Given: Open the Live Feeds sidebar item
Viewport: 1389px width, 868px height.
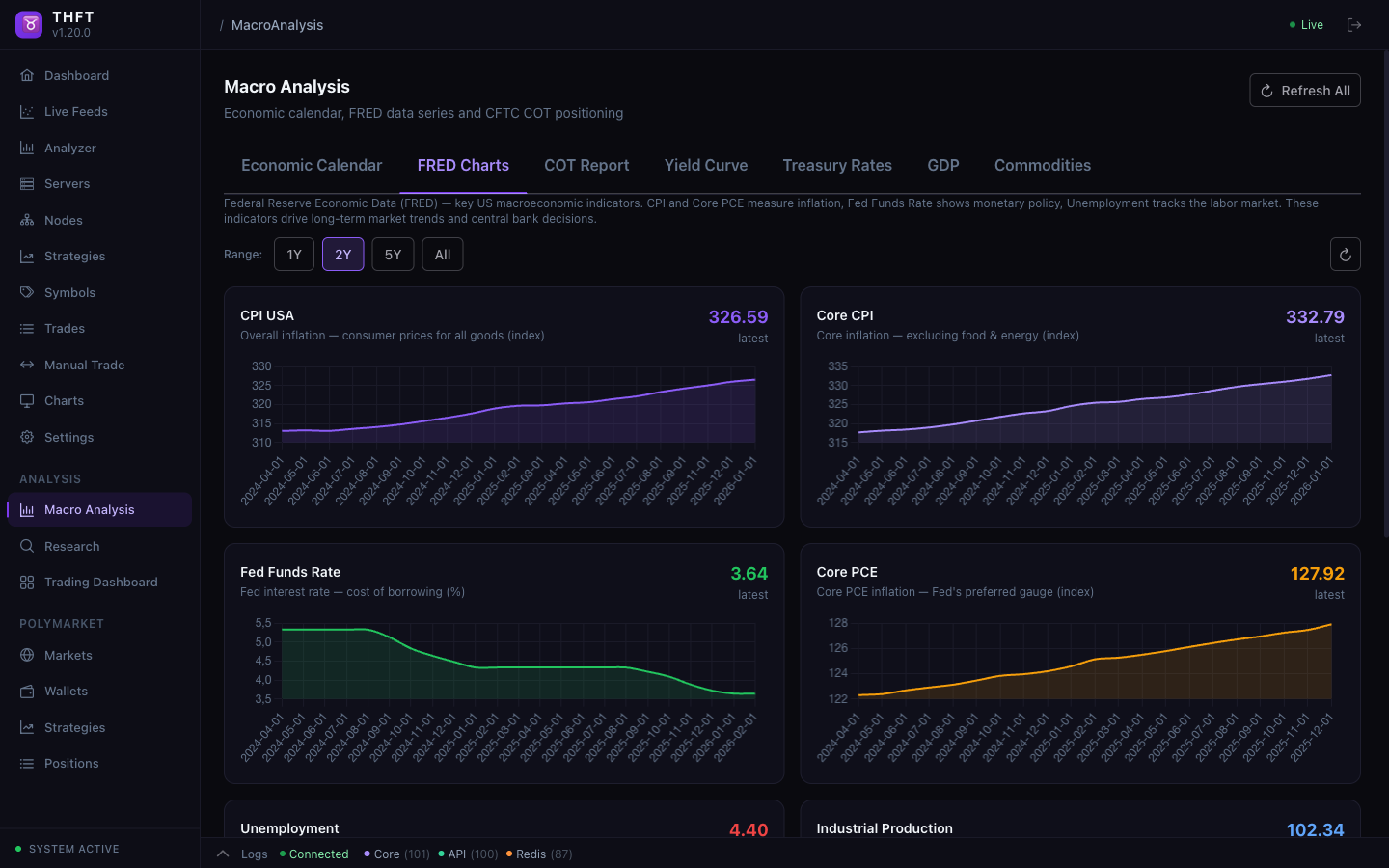Looking at the screenshot, I should tap(75, 112).
